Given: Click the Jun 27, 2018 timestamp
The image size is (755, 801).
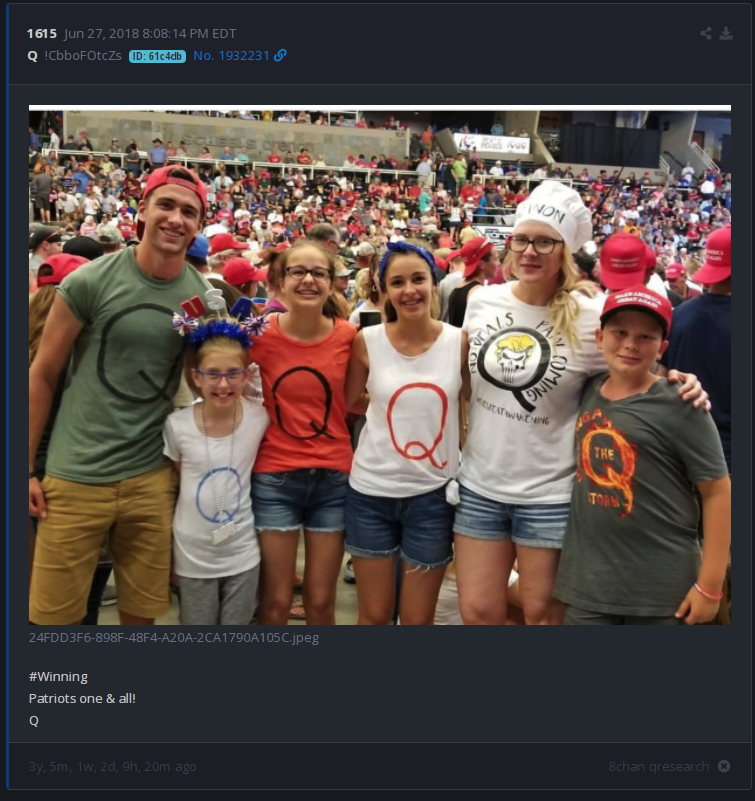Looking at the screenshot, I should coord(150,34).
